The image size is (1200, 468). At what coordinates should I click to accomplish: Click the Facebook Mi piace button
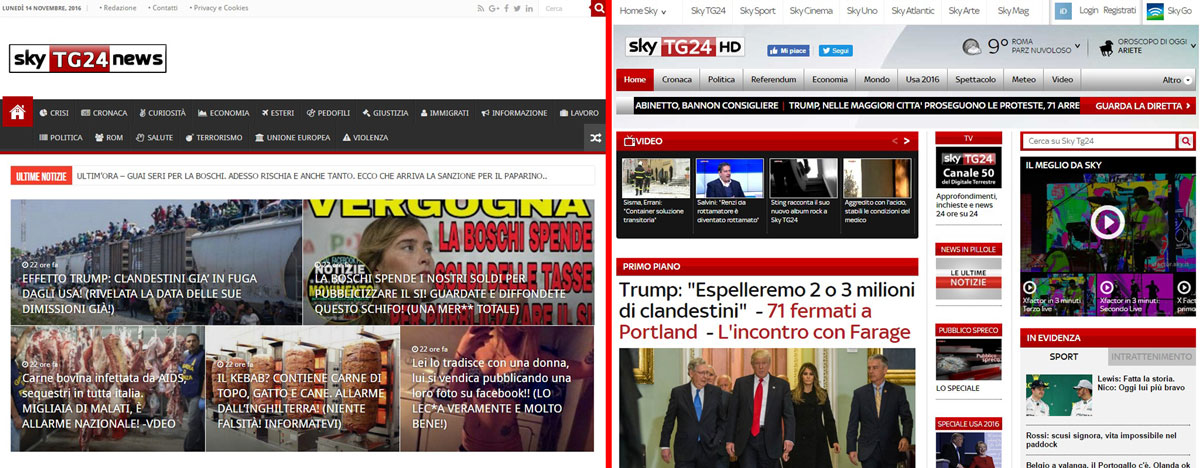click(x=789, y=50)
